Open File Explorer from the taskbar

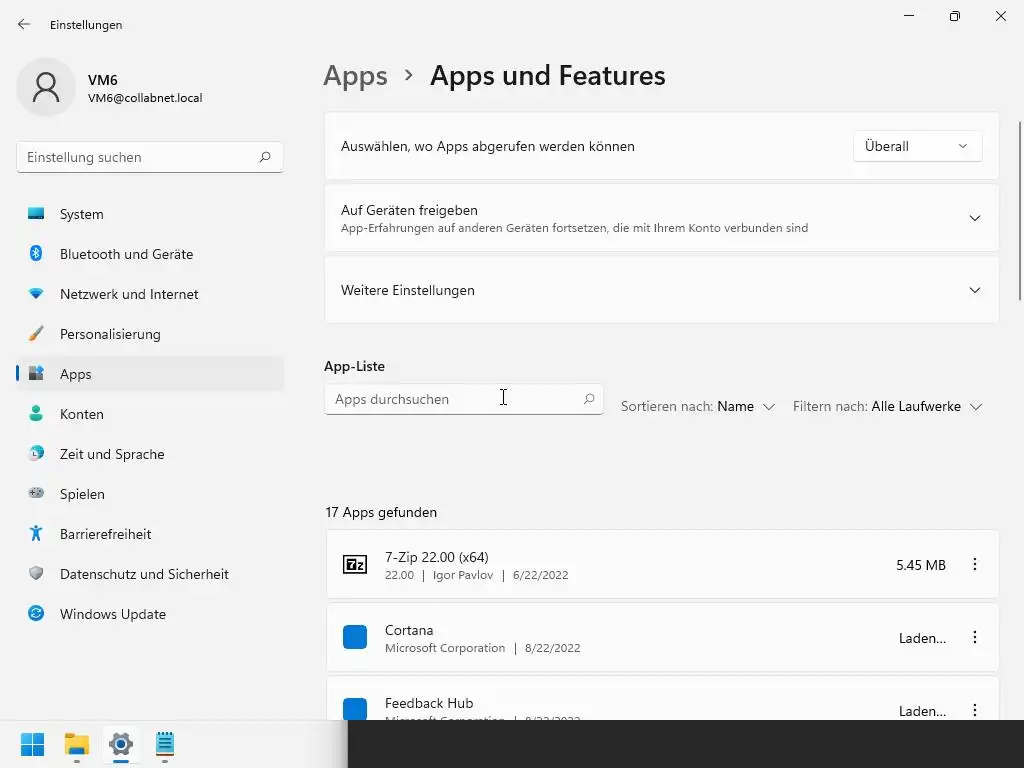point(77,744)
